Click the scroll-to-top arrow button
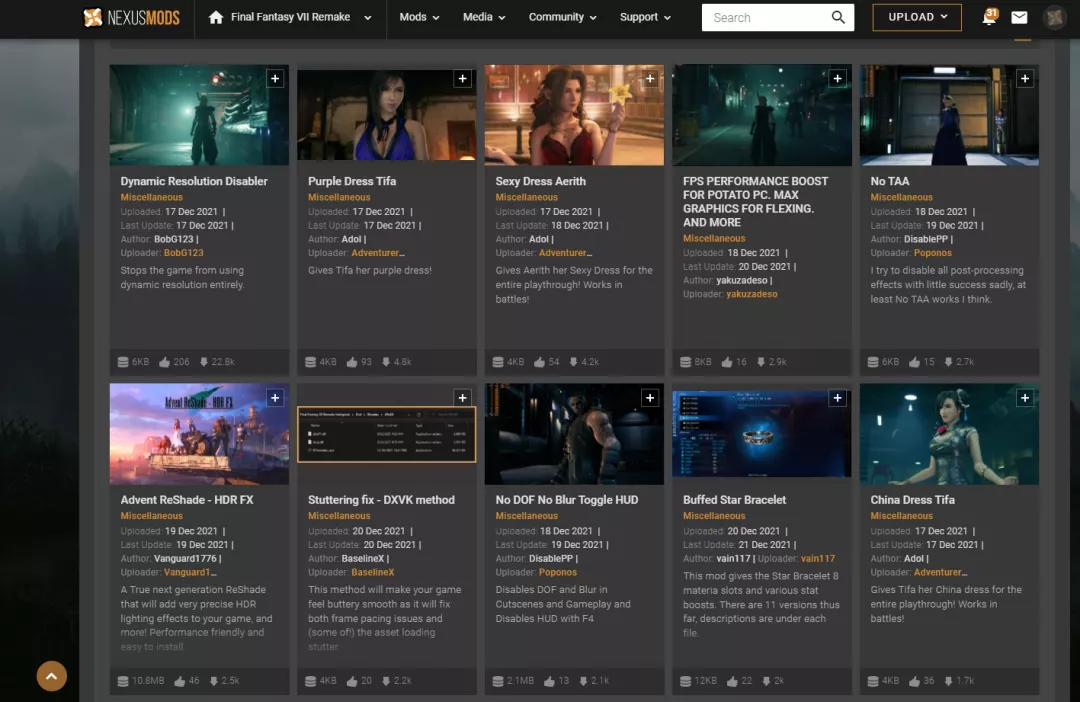This screenshot has width=1080, height=702. pyautogui.click(x=52, y=676)
